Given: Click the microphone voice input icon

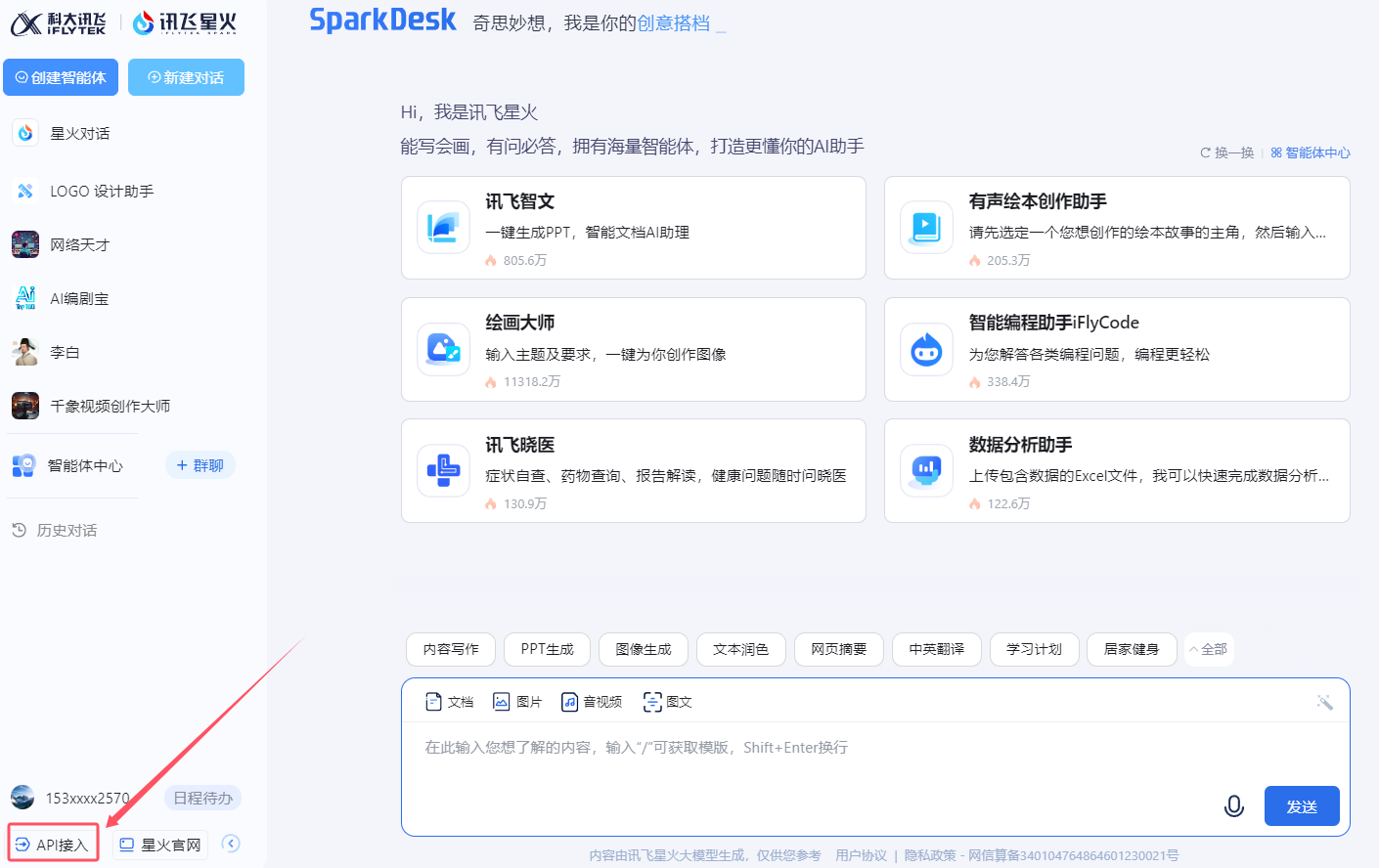Looking at the screenshot, I should (1234, 806).
